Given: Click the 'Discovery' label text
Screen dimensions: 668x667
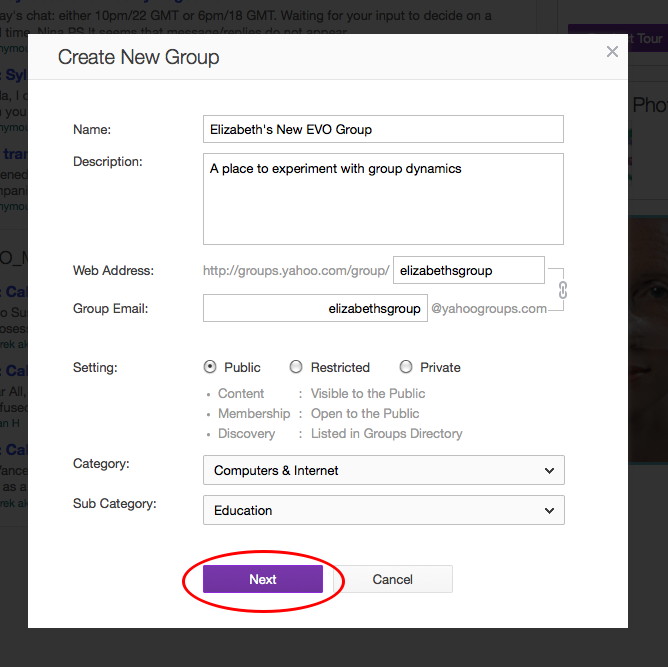Looking at the screenshot, I should click(247, 434).
